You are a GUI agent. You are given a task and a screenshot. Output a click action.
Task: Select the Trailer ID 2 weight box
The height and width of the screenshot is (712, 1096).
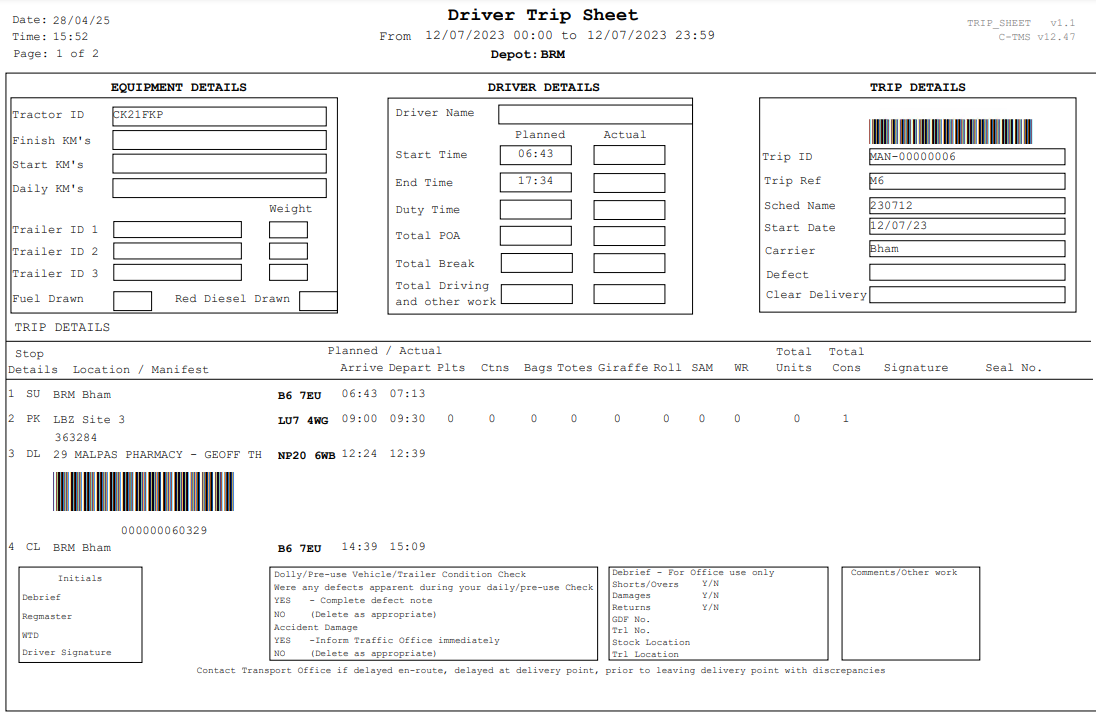pos(288,251)
